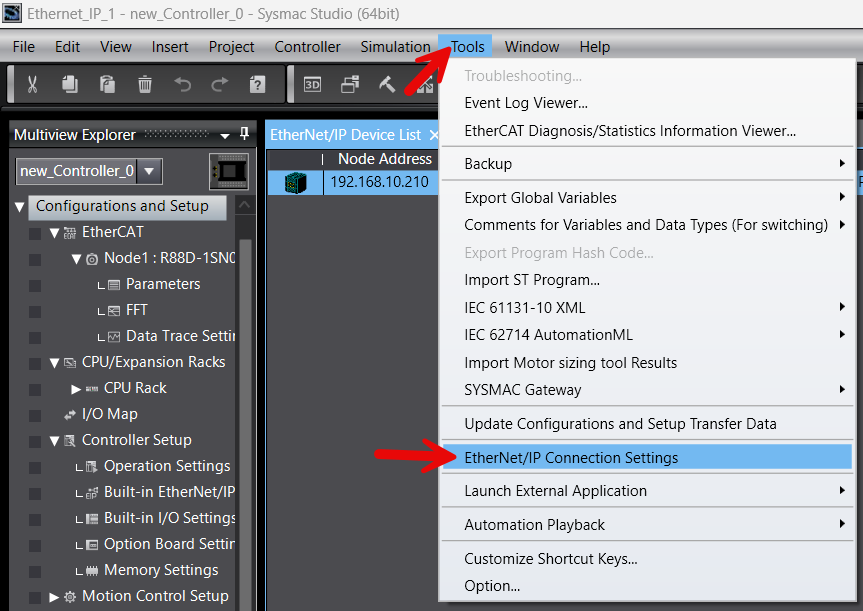This screenshot has width=863, height=611.
Task: Expand the Motion Control Setup branch
Action: [x=54, y=597]
